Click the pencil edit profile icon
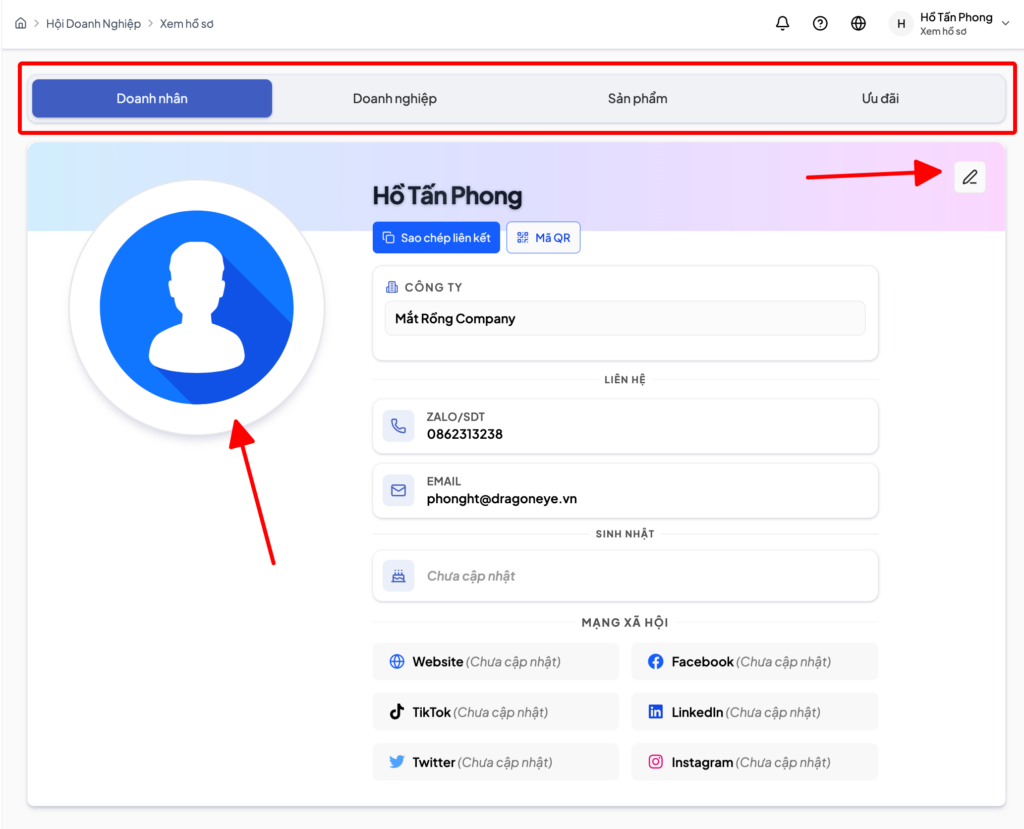The image size is (1024, 829). (x=969, y=177)
